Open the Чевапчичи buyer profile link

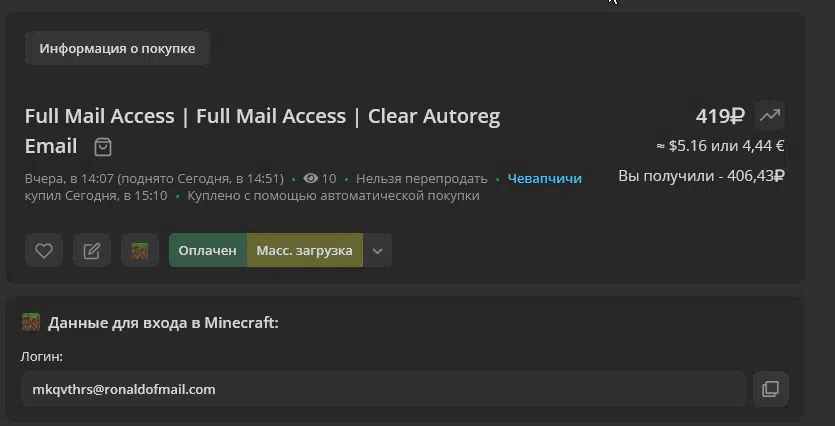click(x=545, y=178)
